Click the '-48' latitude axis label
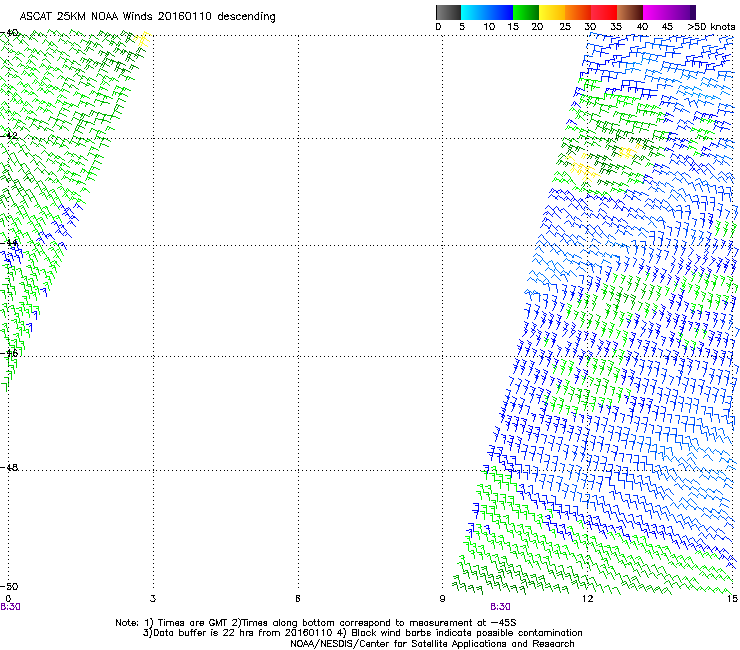The image size is (740, 650). click(x=9, y=467)
